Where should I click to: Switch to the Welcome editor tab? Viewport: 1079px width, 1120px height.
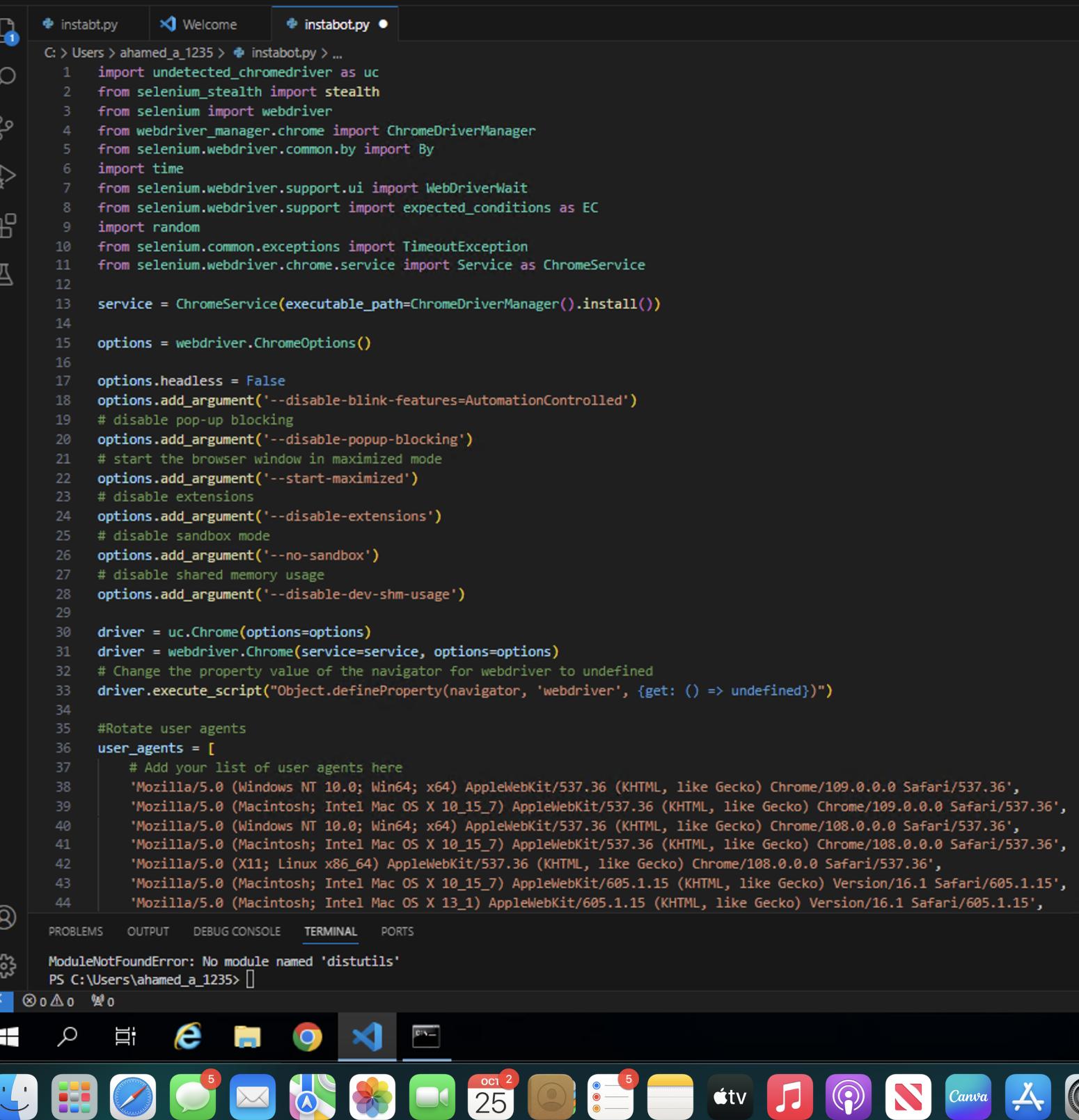[209, 24]
